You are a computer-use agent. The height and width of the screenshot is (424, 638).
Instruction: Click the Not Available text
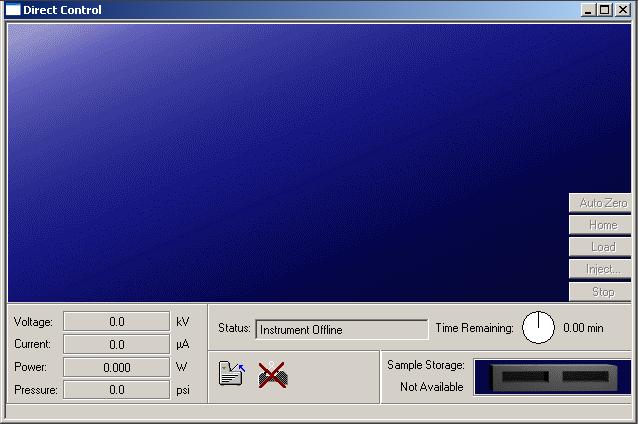pyautogui.click(x=432, y=387)
